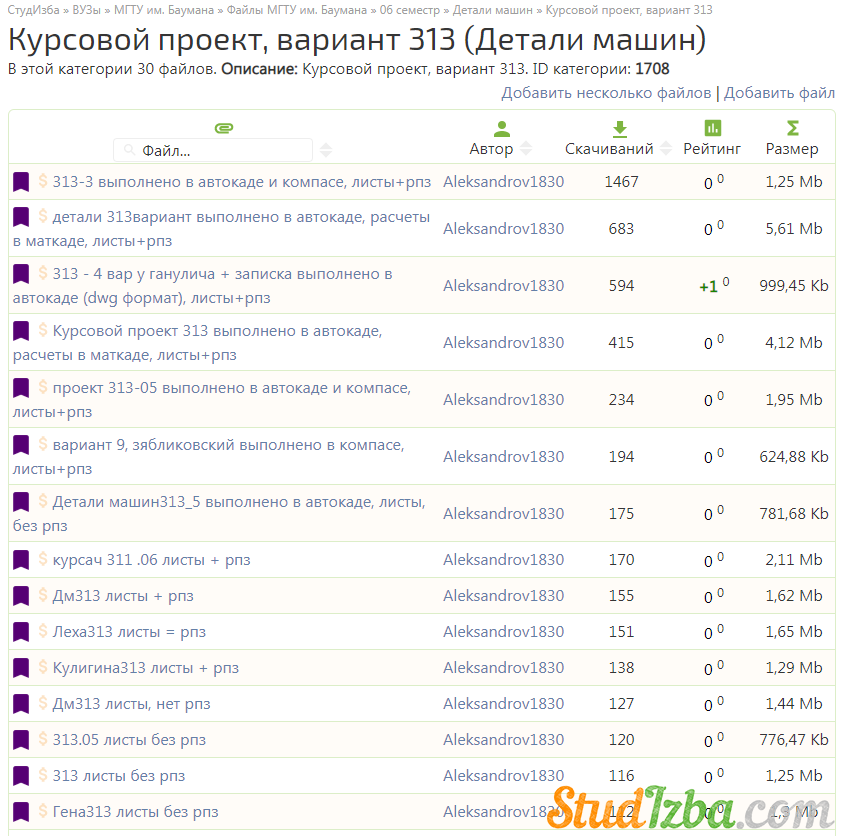Screen dimensions: 842x836
Task: Click bookmark icon for 313-3 выполнено file
Action: point(21,182)
